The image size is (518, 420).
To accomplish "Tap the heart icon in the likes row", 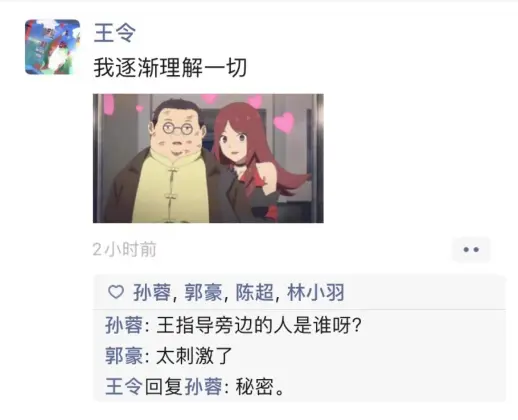I will (116, 292).
